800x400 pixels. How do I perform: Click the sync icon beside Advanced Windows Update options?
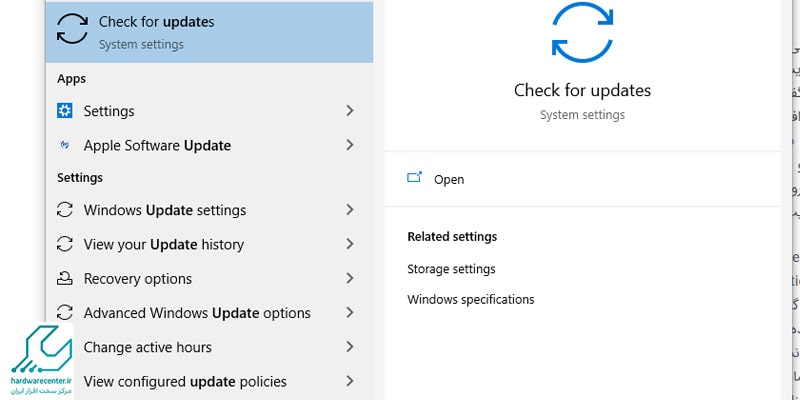coord(65,312)
